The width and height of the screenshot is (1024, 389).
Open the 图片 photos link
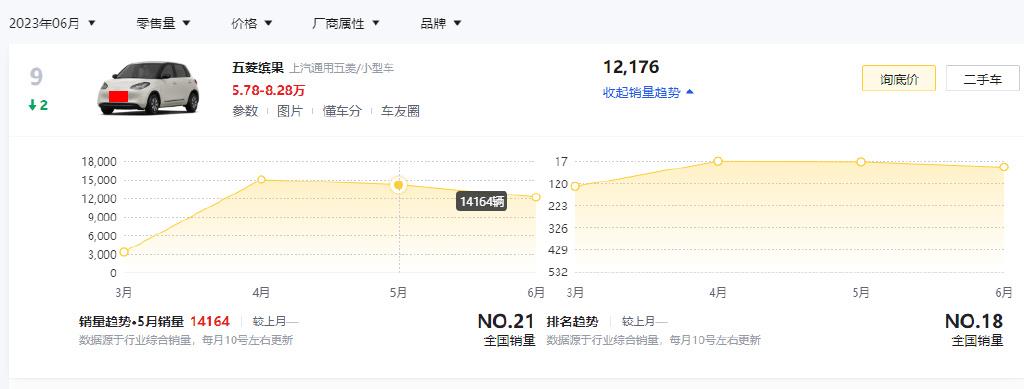pyautogui.click(x=290, y=111)
